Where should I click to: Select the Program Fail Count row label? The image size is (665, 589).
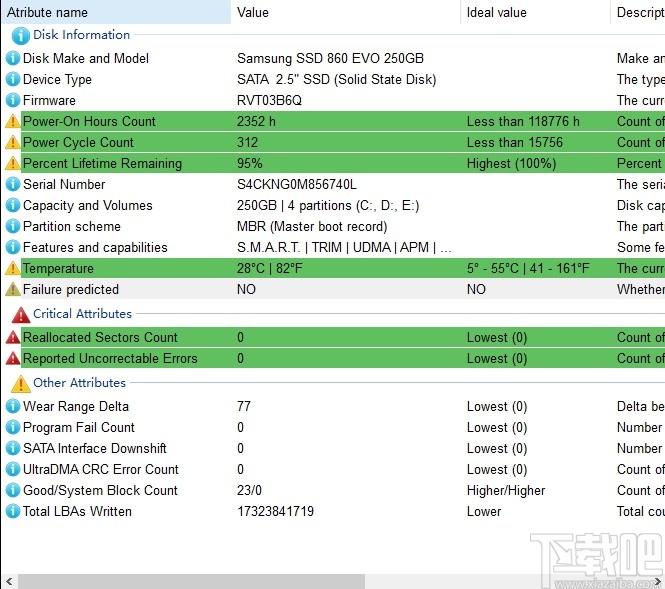coord(79,427)
